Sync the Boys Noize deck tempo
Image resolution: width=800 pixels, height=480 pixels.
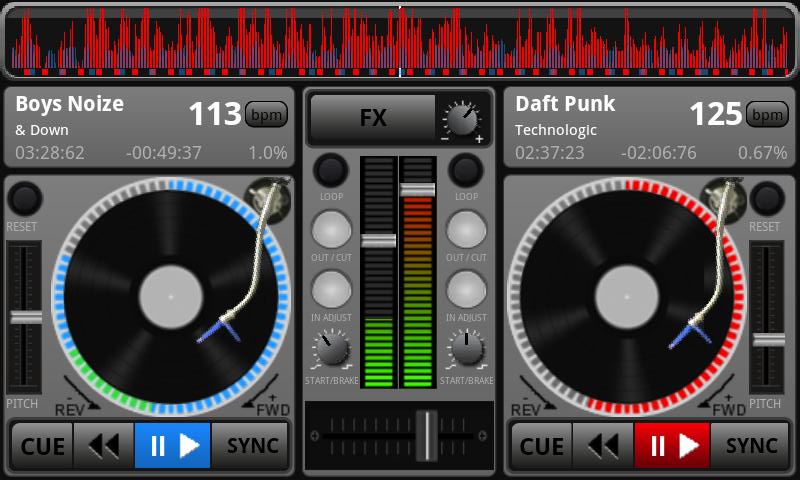(x=252, y=445)
